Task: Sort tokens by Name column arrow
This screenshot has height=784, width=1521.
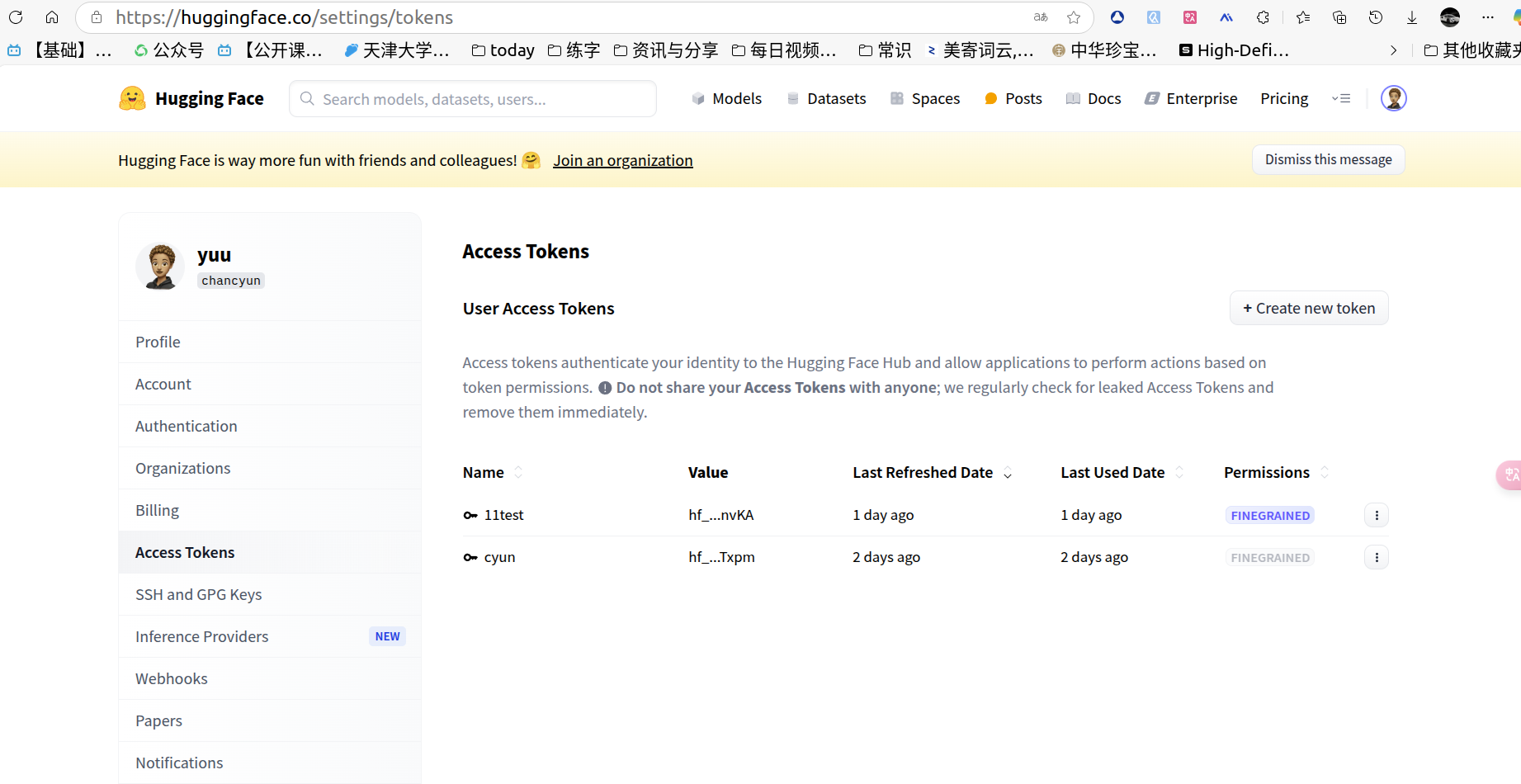Action: pos(518,472)
